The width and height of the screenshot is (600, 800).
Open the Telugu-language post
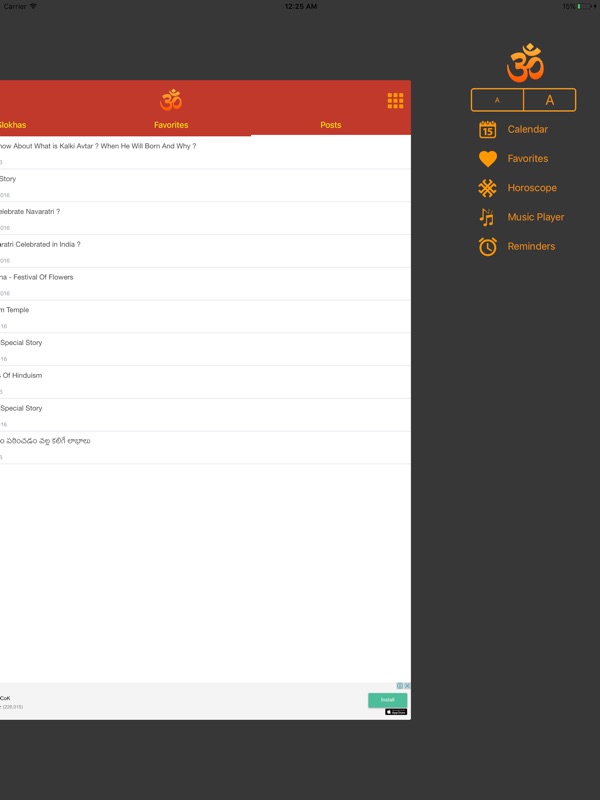pos(205,447)
